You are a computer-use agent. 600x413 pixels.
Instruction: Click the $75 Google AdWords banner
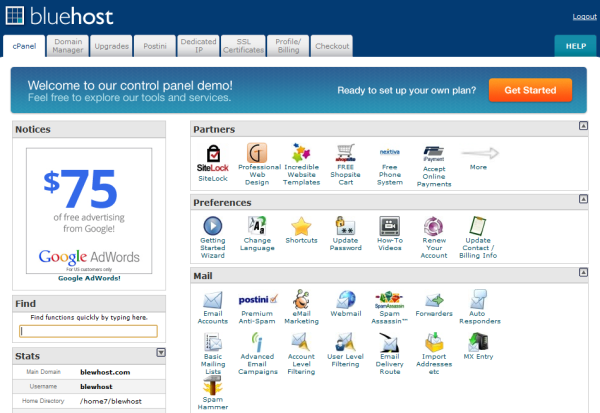[x=89, y=211]
